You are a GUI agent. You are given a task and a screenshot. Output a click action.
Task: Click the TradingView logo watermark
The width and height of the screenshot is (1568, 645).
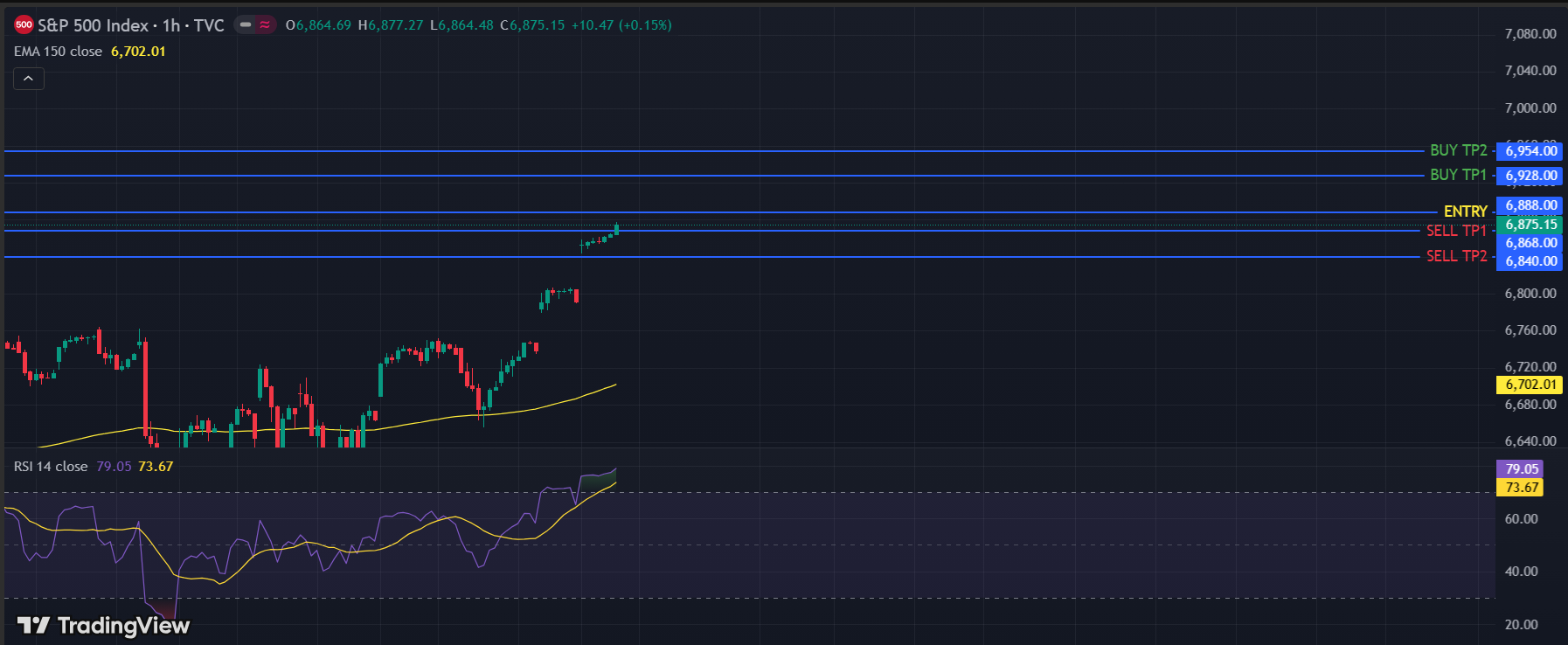(104, 625)
